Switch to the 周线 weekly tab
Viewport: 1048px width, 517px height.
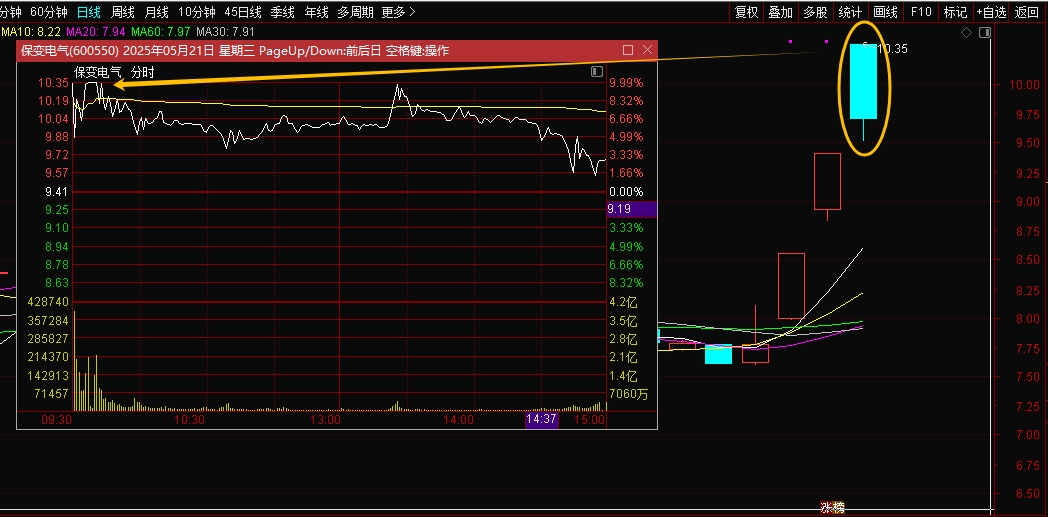tap(122, 12)
